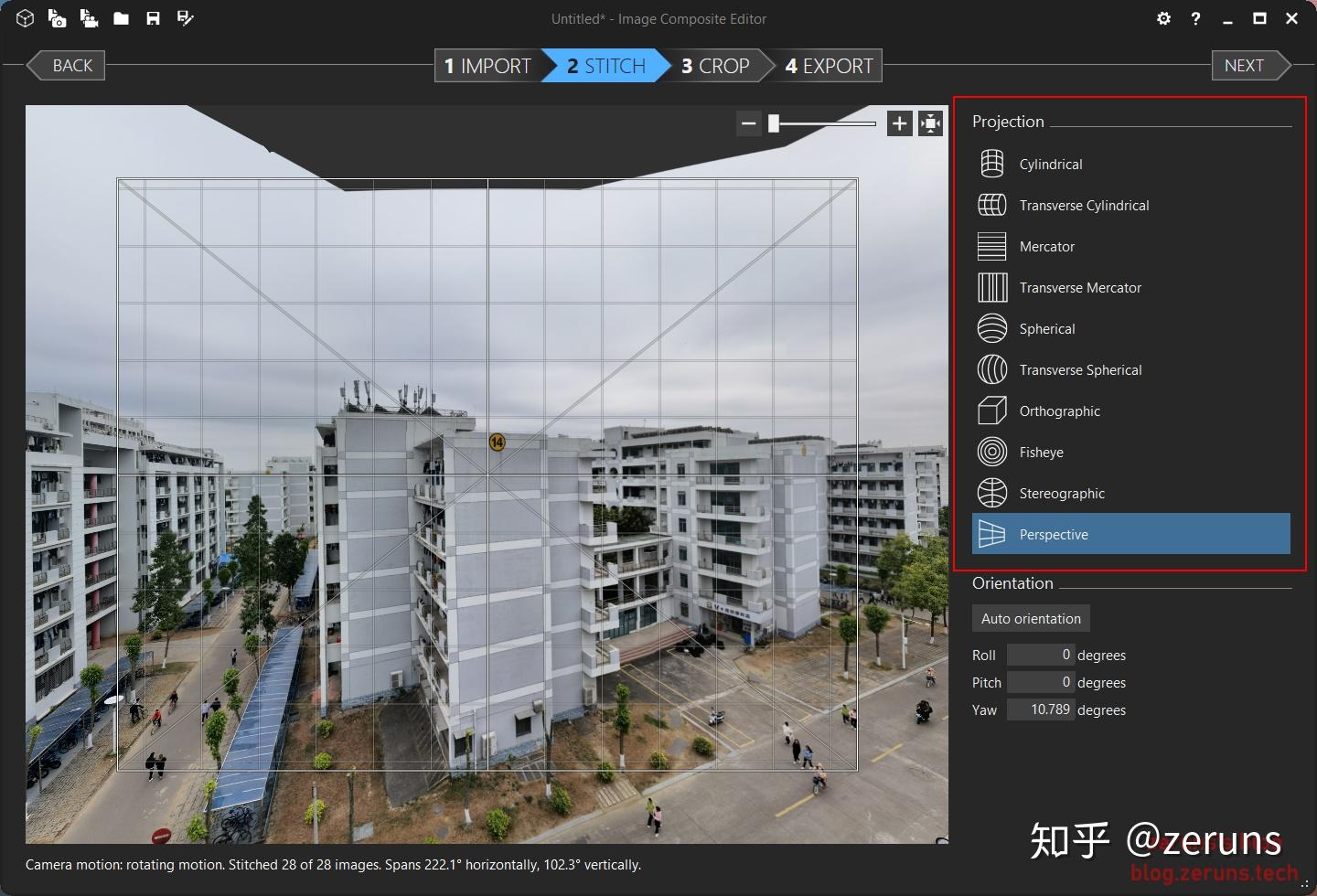1317x896 pixels.
Task: Select the Stereographic projection icon
Action: pos(992,493)
